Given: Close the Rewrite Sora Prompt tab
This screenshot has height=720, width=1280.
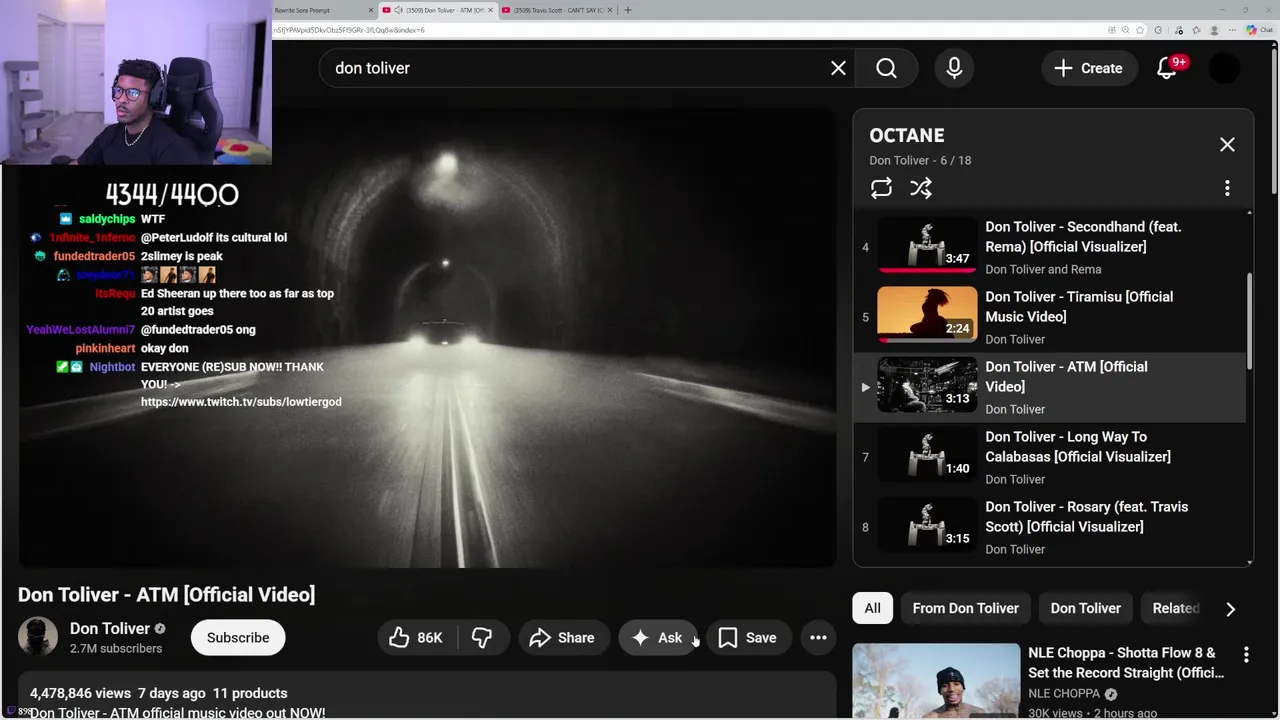Looking at the screenshot, I should (371, 10).
